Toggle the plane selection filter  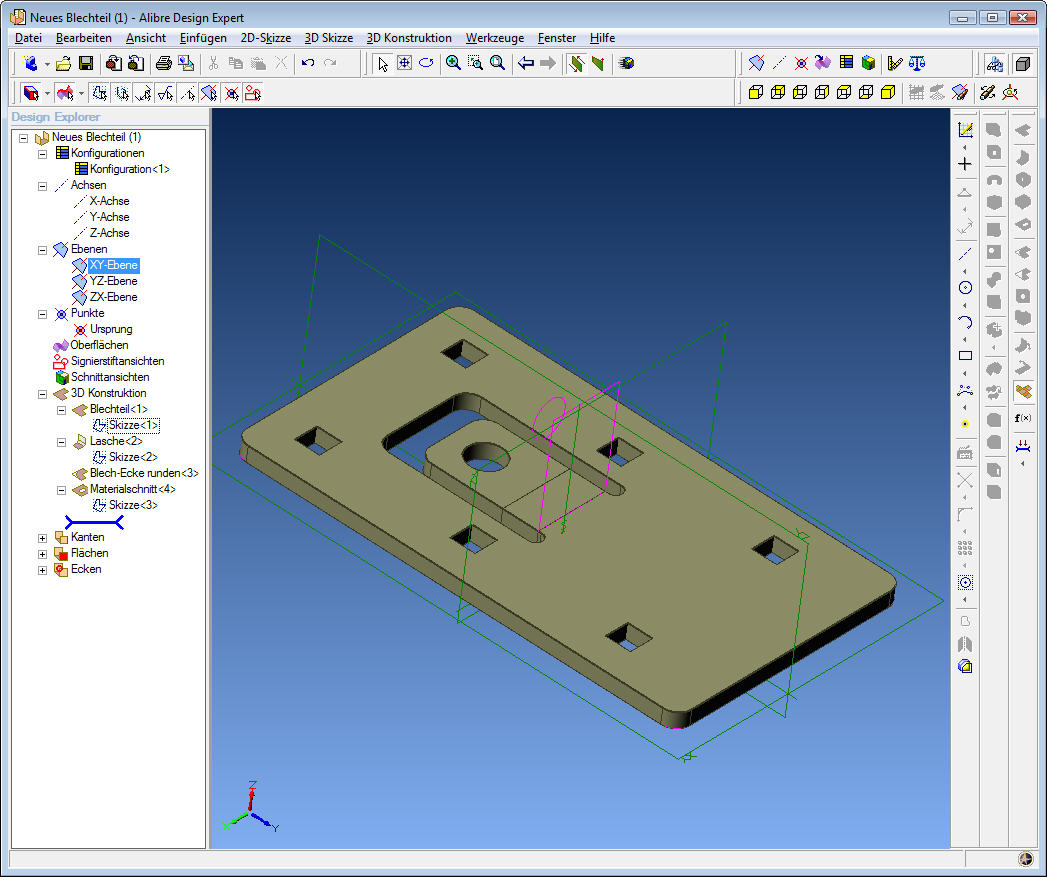click(x=209, y=93)
